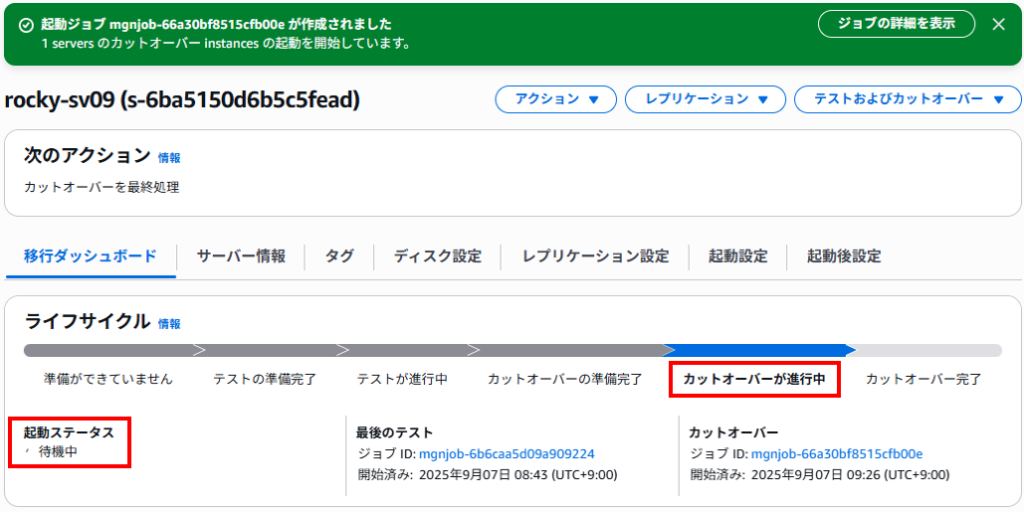1024x512 pixels.
Task: Go to the ディスク設定 tab
Action: tap(438, 256)
